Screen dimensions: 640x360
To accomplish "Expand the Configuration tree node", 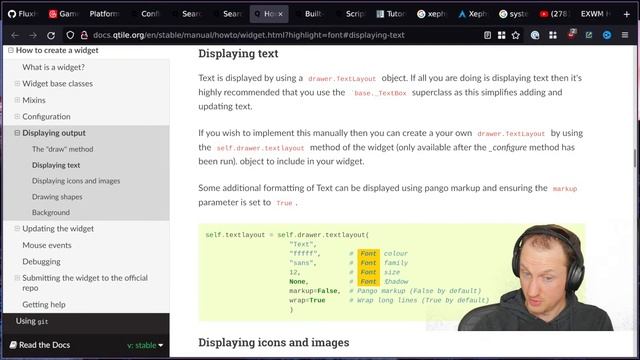I will (17, 116).
